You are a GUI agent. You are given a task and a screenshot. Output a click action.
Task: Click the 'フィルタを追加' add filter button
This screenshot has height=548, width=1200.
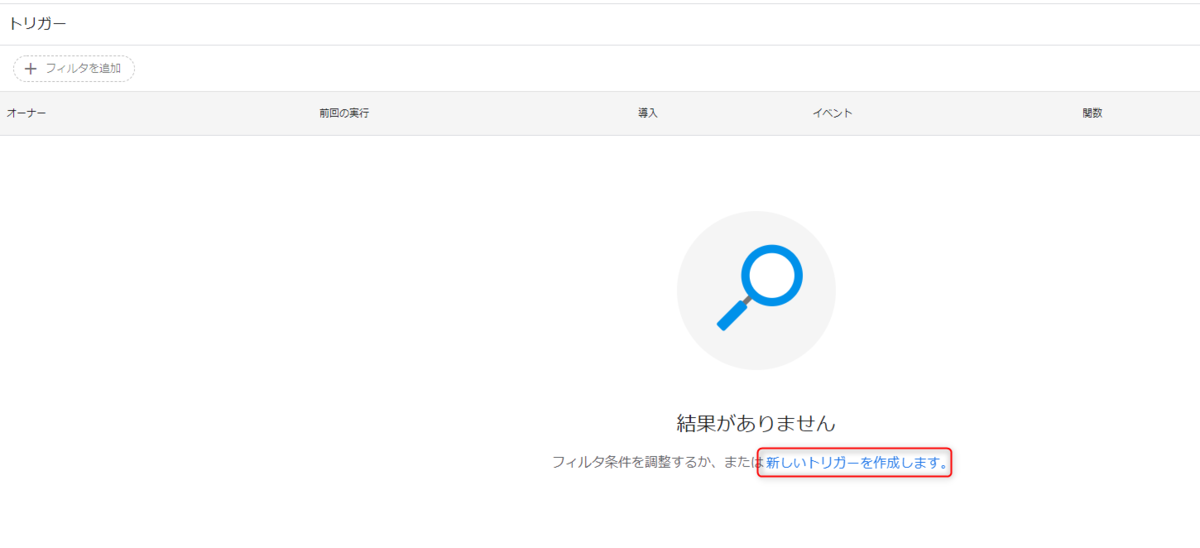(74, 69)
